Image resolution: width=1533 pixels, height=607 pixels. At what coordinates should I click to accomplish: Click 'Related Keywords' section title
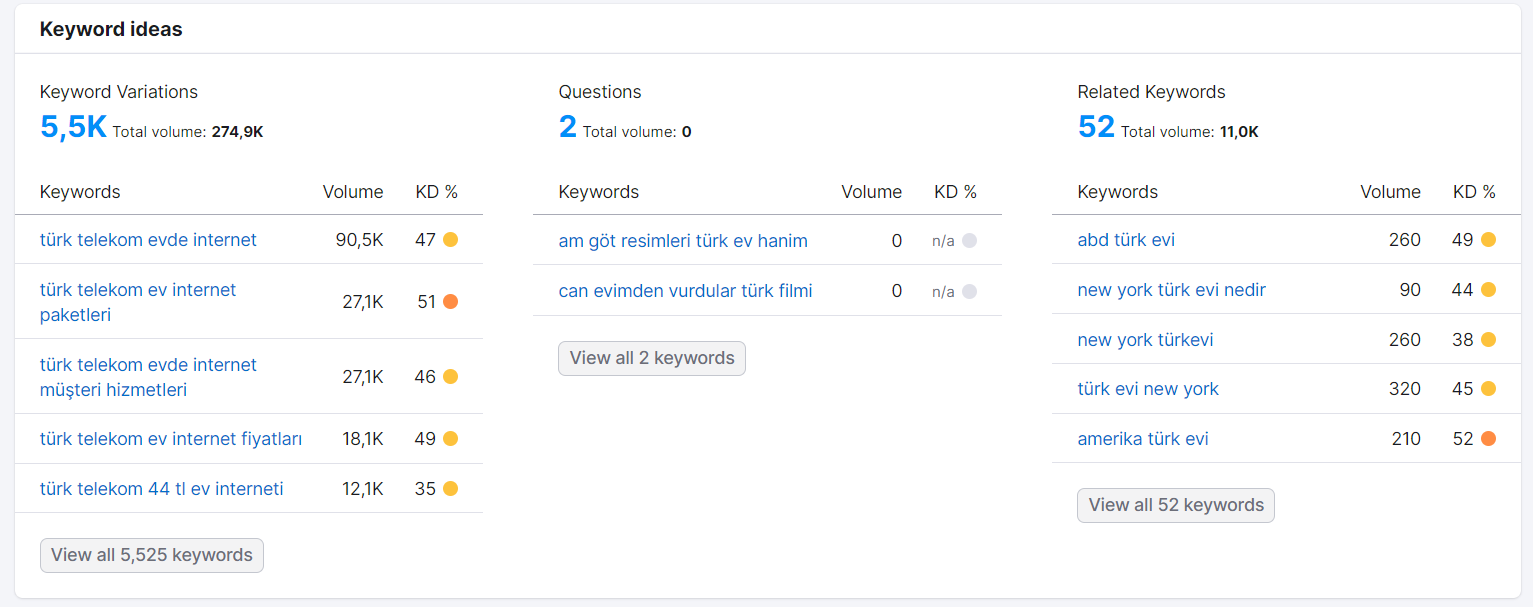pyautogui.click(x=1151, y=92)
